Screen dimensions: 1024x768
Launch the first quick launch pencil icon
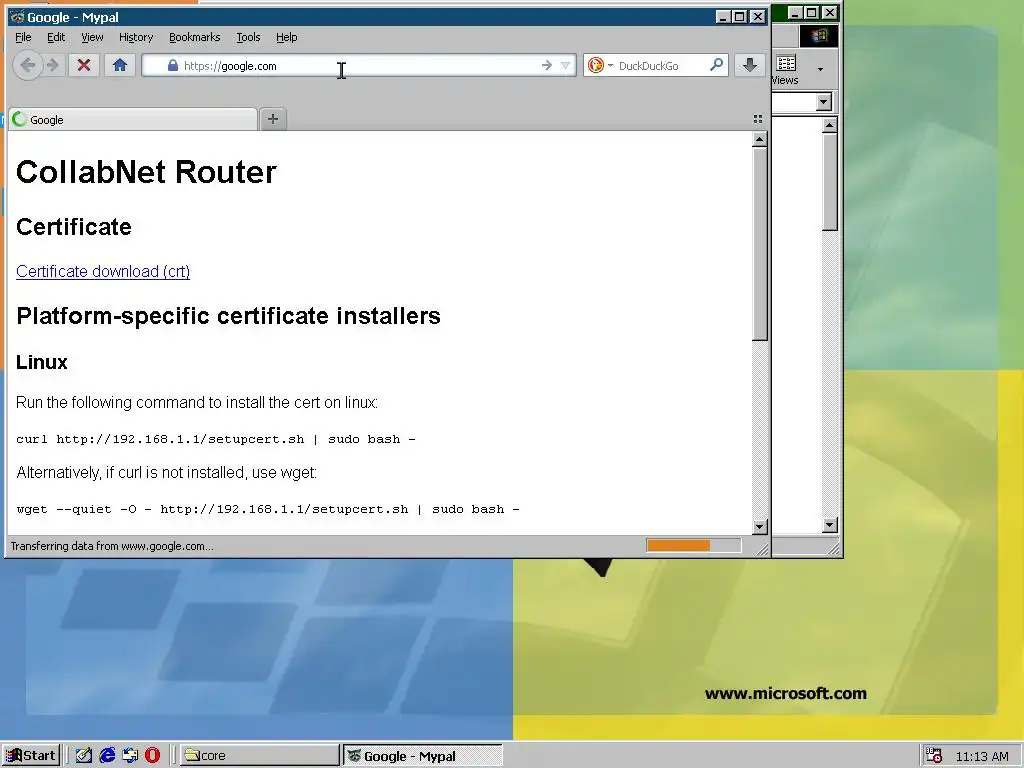pyautogui.click(x=84, y=756)
